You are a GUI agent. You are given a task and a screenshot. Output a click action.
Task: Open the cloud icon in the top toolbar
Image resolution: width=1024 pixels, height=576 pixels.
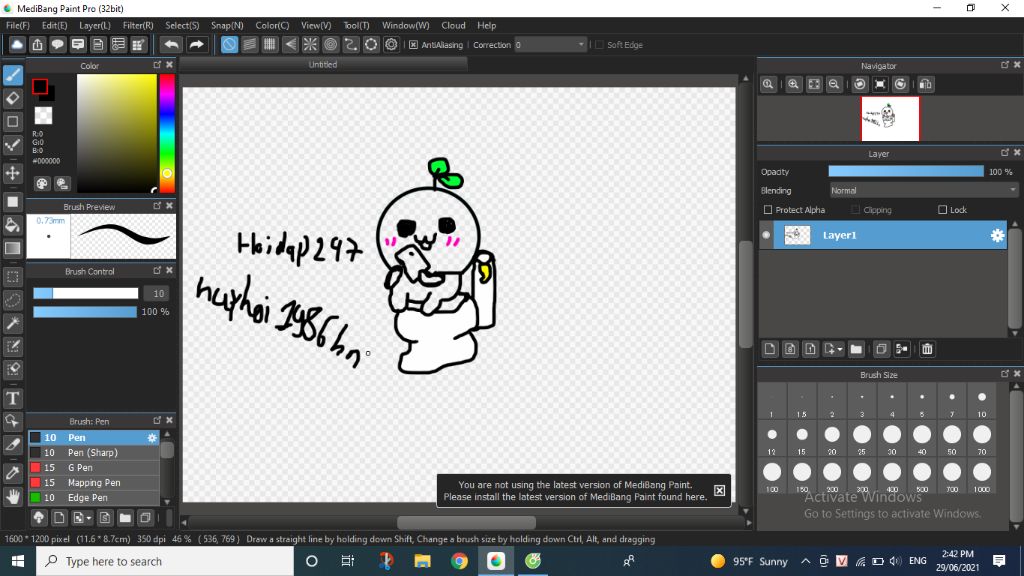coord(17,44)
